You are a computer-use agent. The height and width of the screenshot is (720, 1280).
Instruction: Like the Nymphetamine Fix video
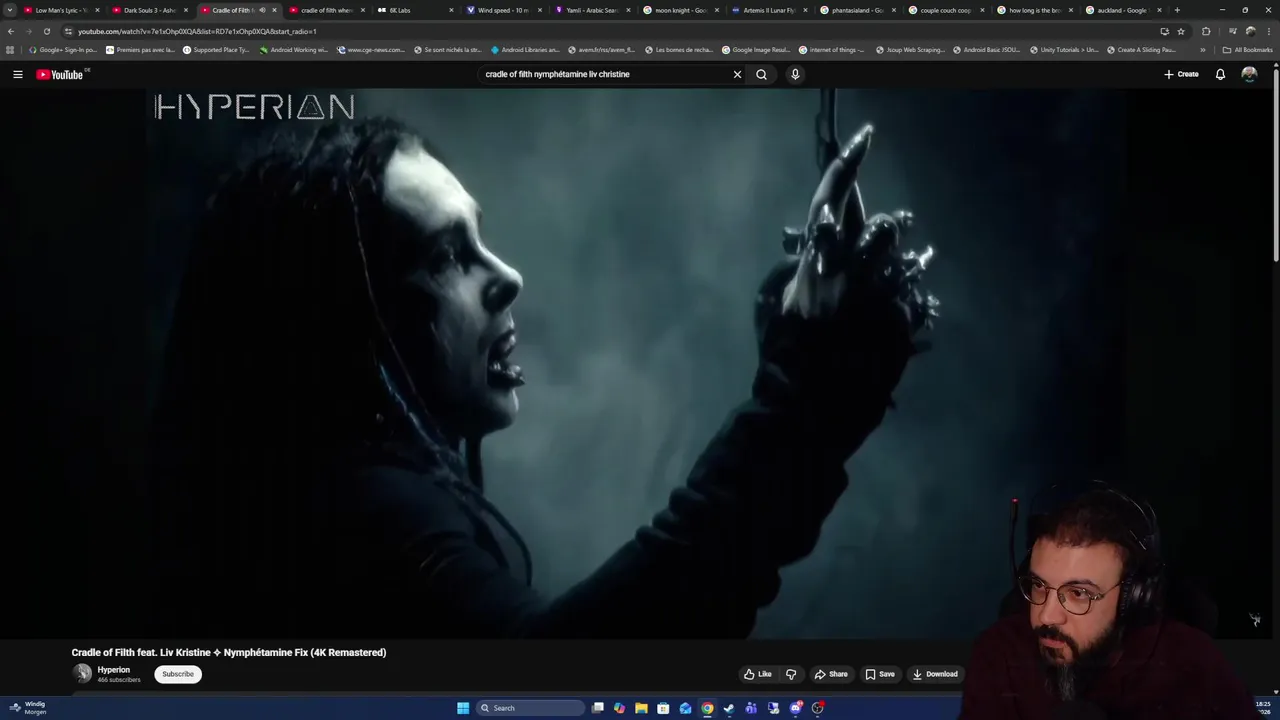[758, 674]
